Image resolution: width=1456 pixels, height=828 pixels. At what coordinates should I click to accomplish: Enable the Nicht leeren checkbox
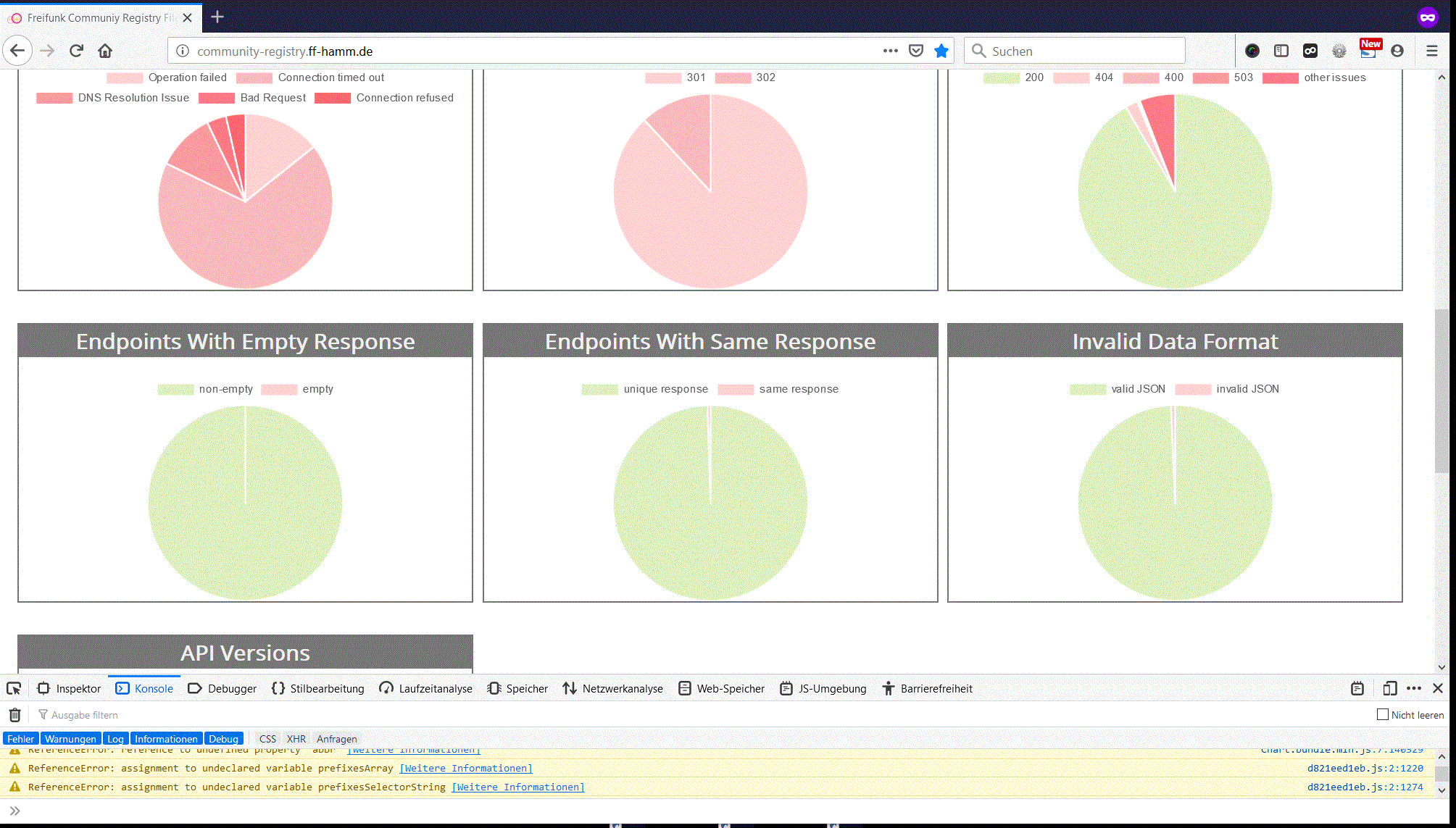point(1383,714)
